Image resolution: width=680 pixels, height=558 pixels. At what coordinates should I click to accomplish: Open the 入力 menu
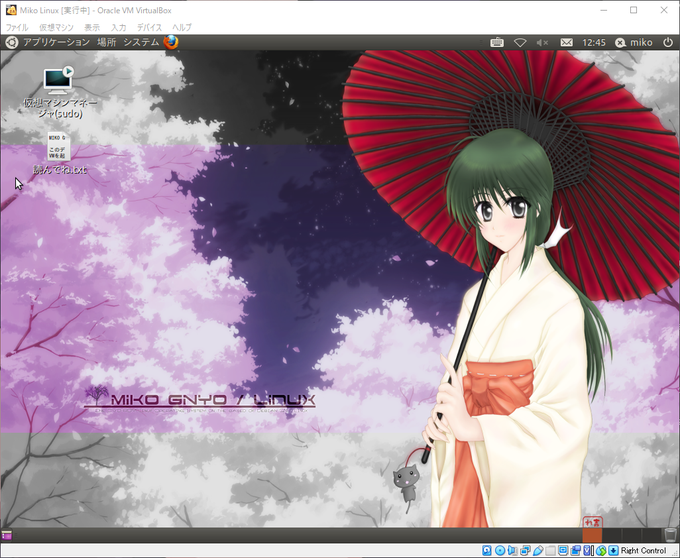118,27
